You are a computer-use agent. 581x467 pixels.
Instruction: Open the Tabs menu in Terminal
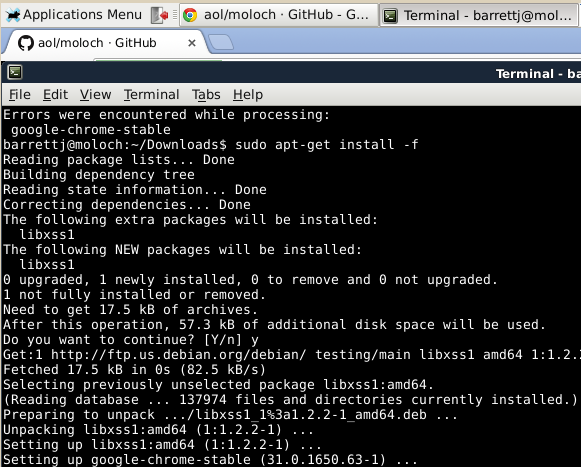[x=206, y=95]
